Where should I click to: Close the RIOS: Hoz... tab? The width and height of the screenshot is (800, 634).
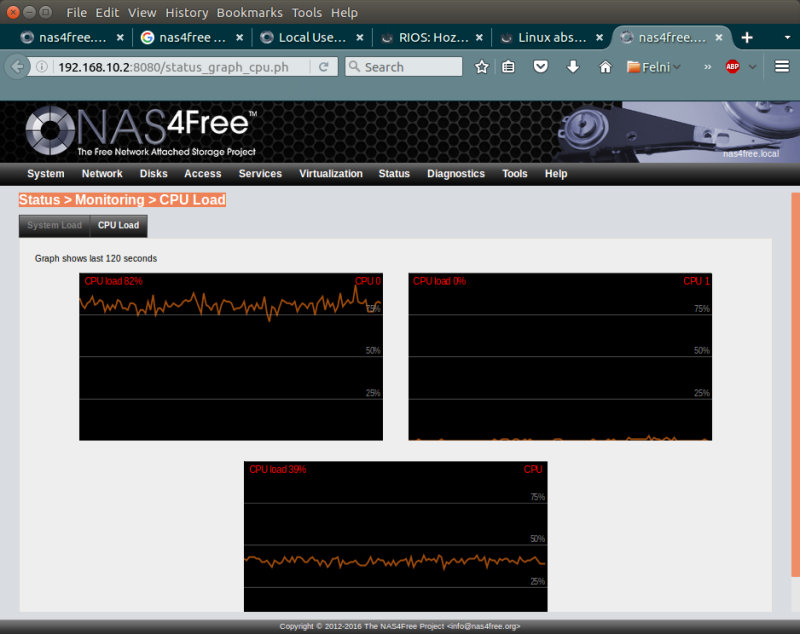[x=479, y=37]
